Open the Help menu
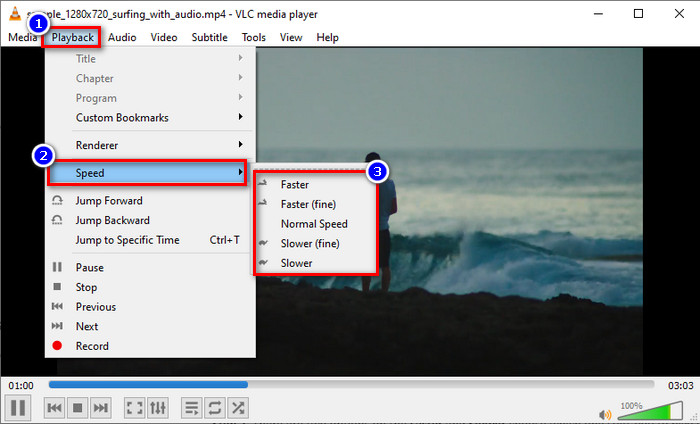 pyautogui.click(x=327, y=37)
